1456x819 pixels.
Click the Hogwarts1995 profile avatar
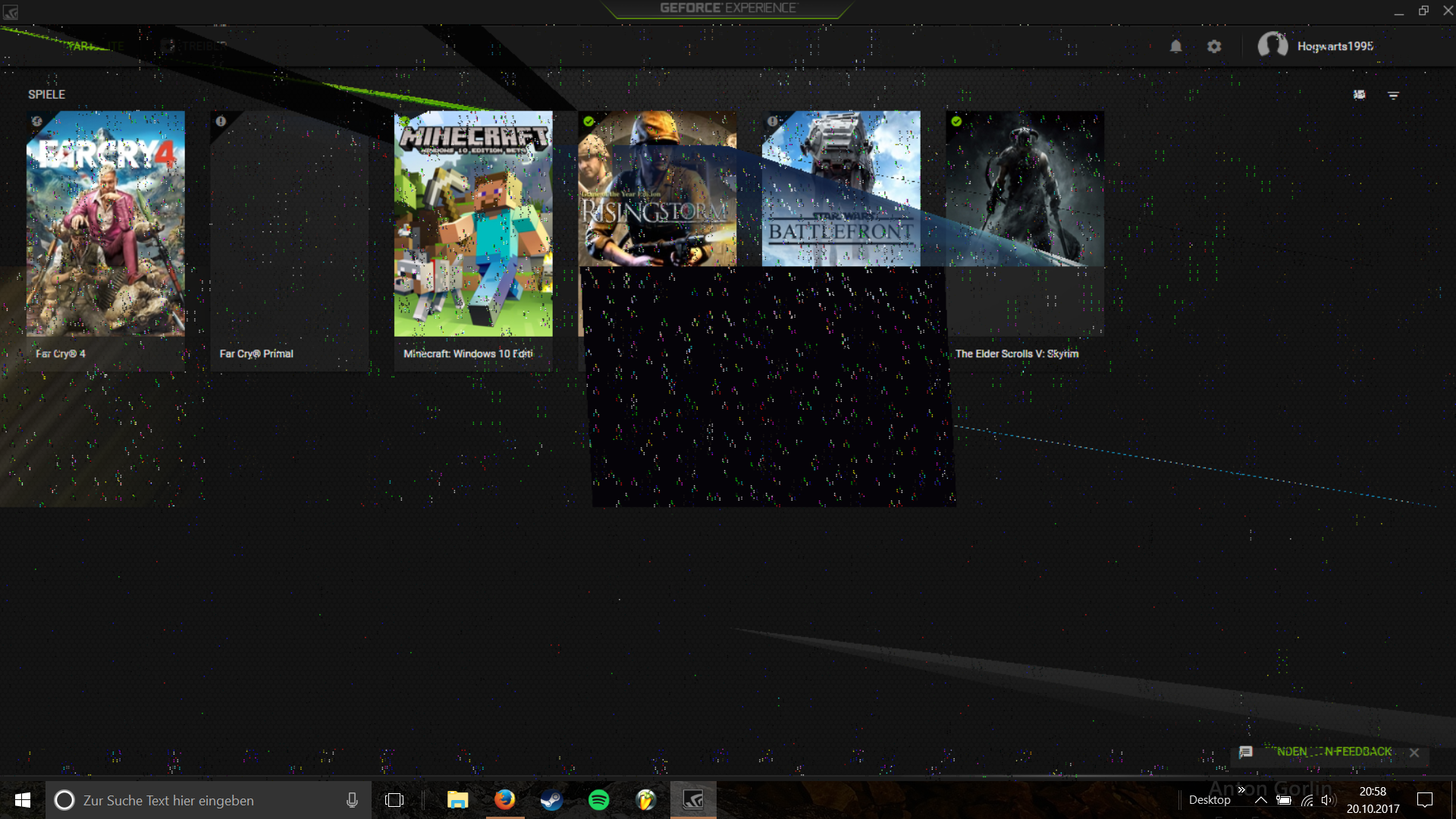point(1272,45)
